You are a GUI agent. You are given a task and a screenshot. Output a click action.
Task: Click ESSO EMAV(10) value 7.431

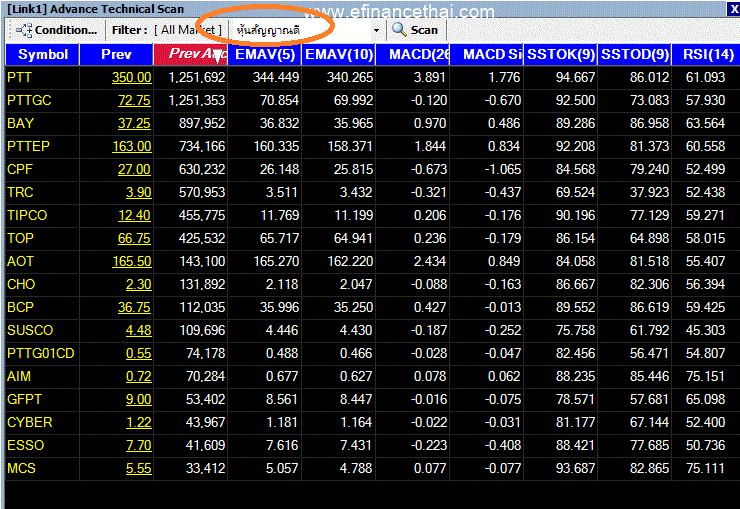point(356,445)
